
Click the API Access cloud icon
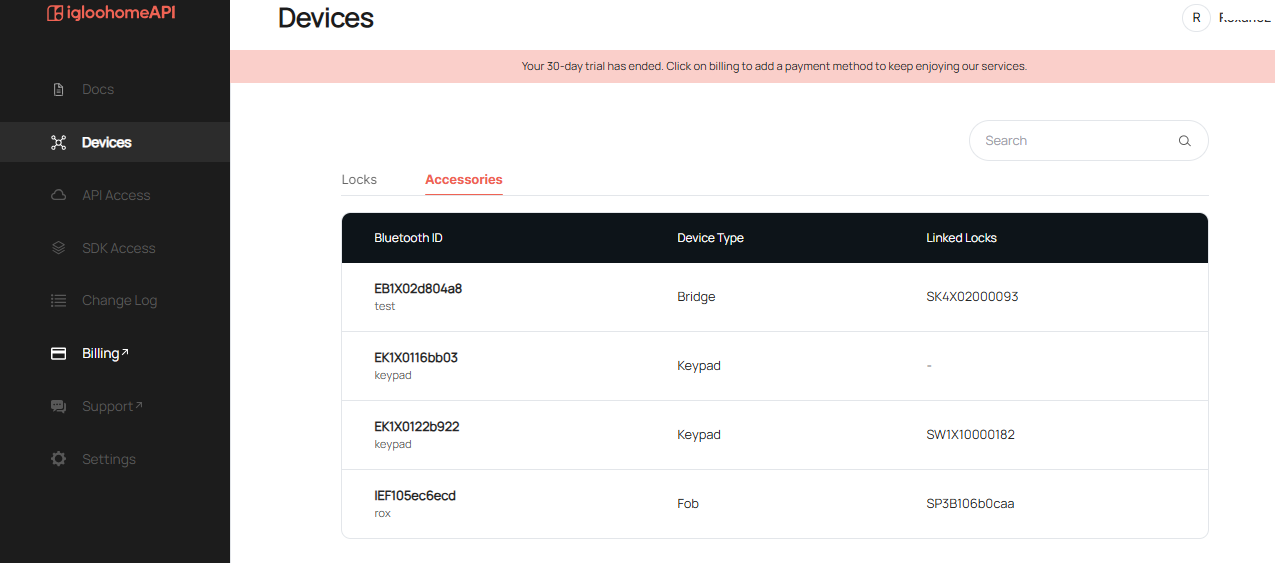(58, 195)
